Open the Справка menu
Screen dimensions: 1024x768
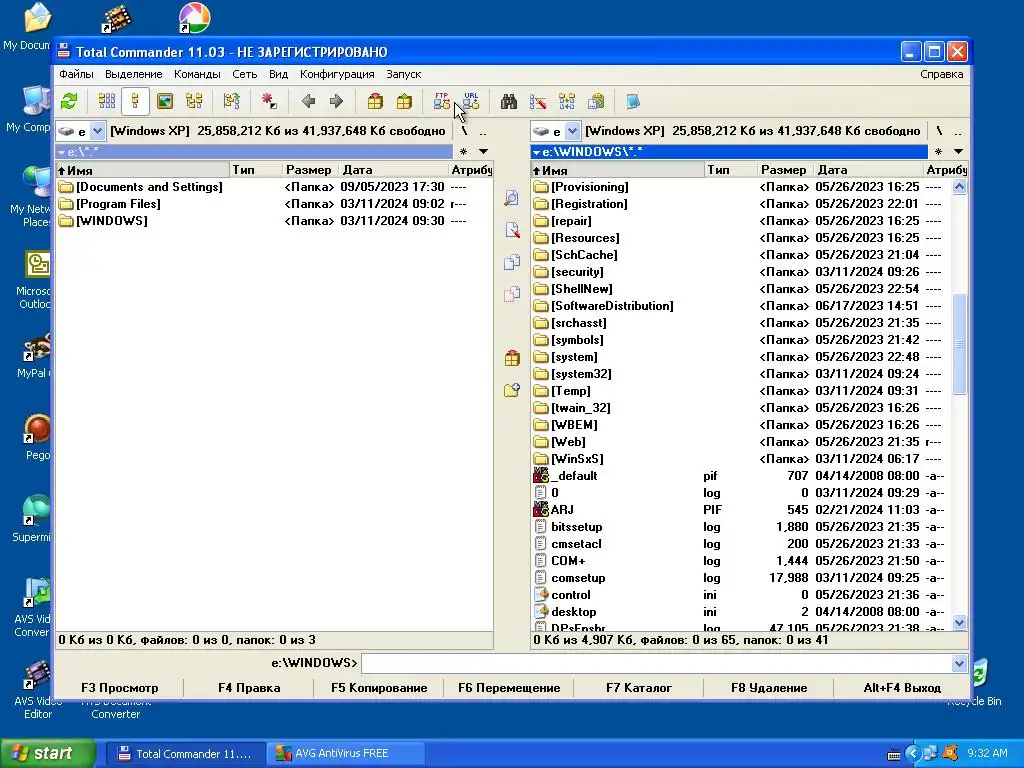(x=941, y=74)
